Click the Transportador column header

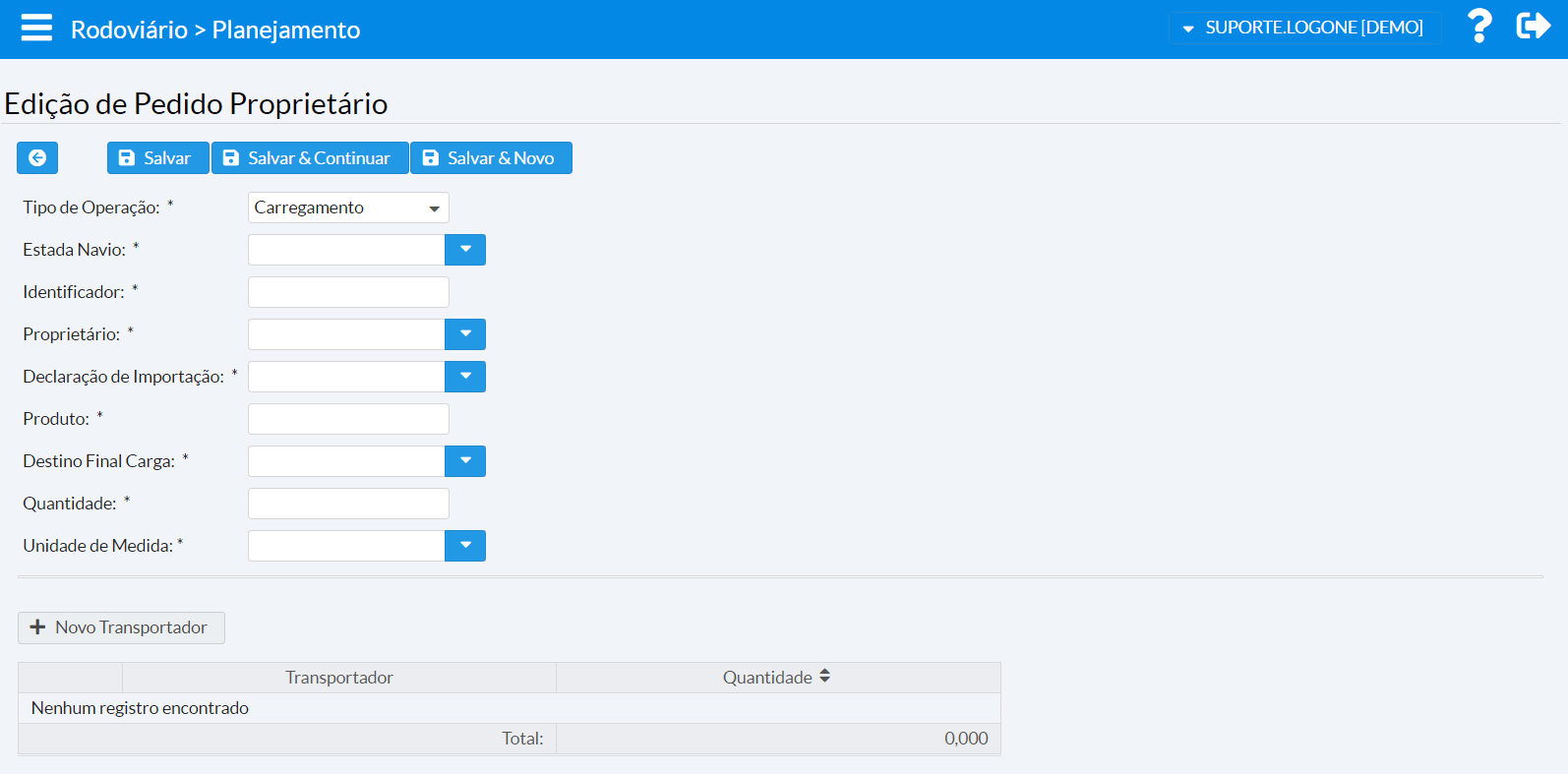click(x=338, y=678)
